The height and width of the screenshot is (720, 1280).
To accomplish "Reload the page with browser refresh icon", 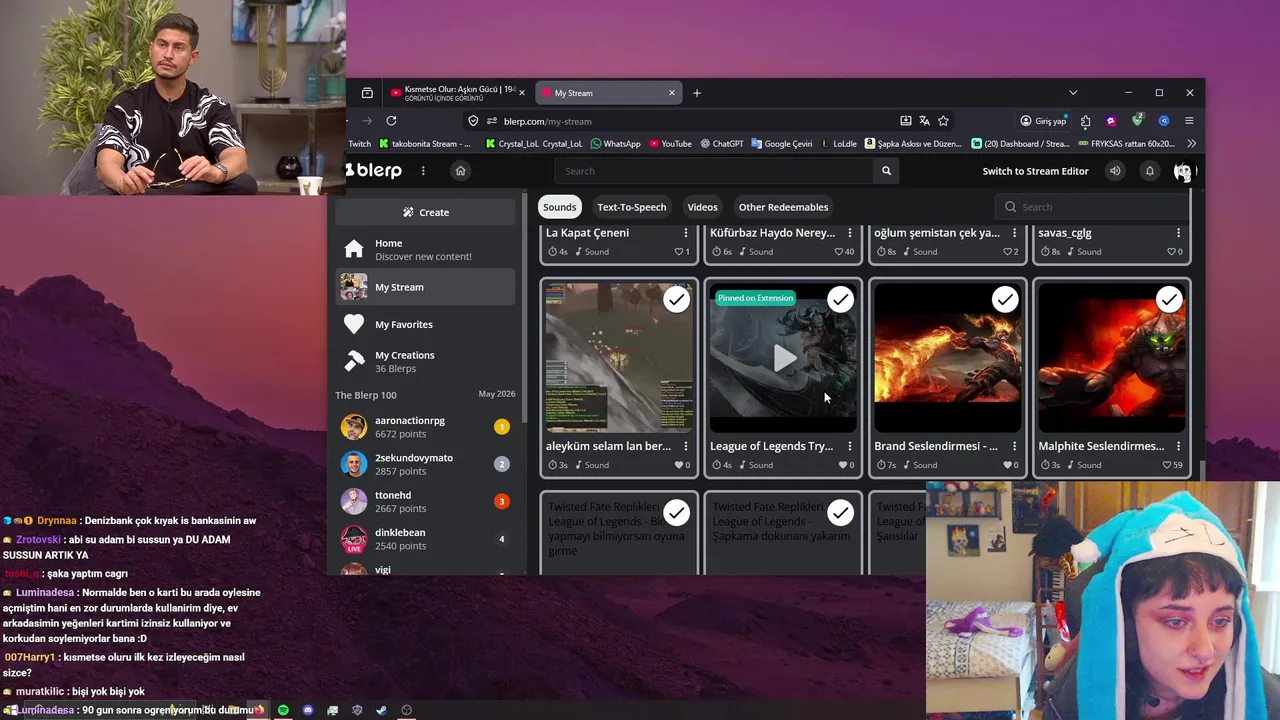I will [x=391, y=121].
